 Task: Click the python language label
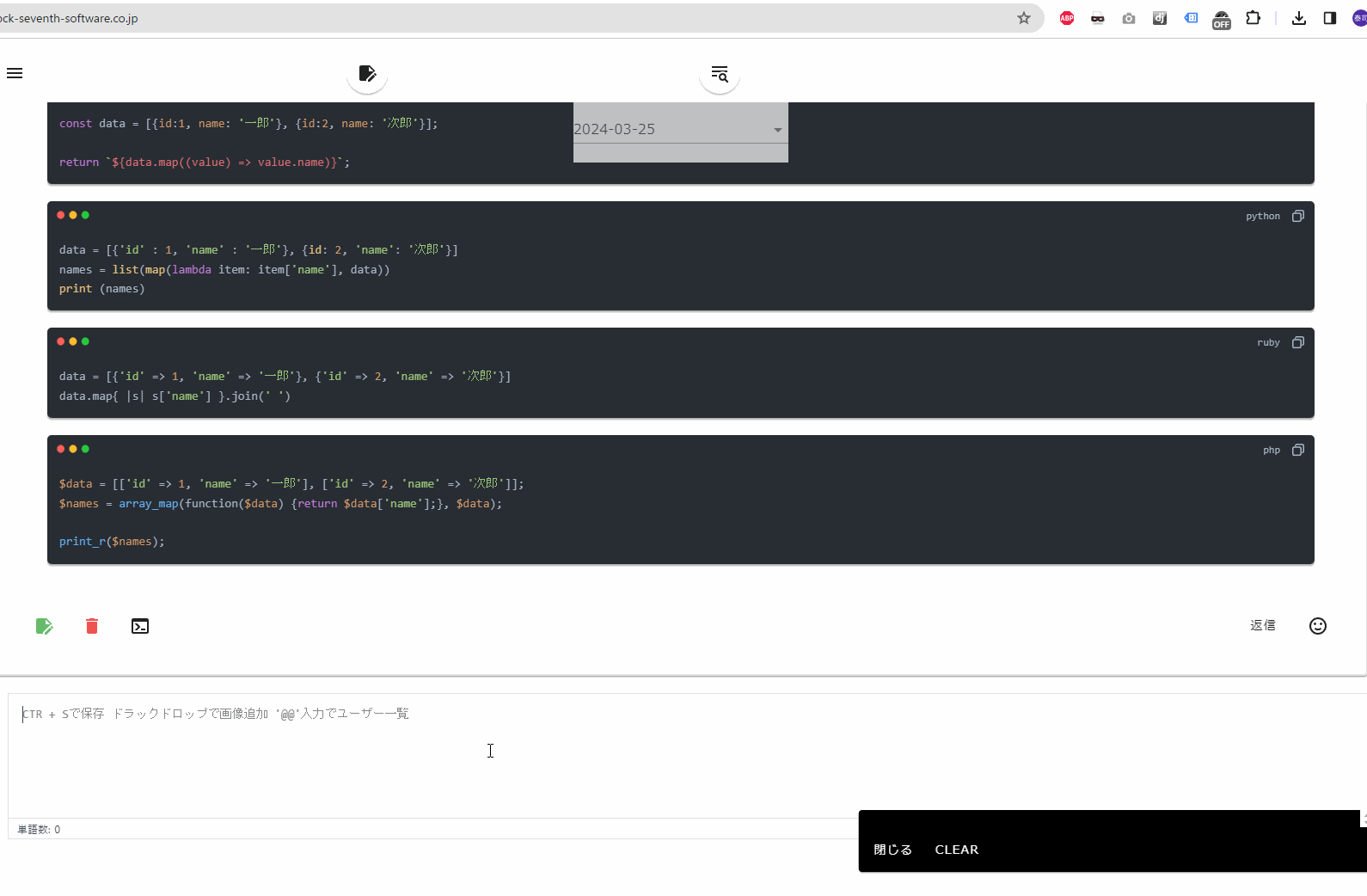[x=1263, y=216]
